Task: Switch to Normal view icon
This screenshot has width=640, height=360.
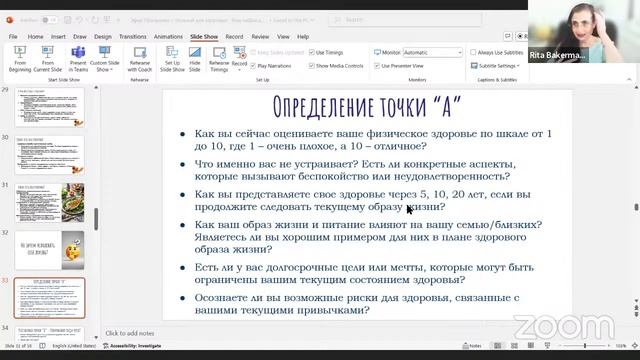Action: point(498,346)
